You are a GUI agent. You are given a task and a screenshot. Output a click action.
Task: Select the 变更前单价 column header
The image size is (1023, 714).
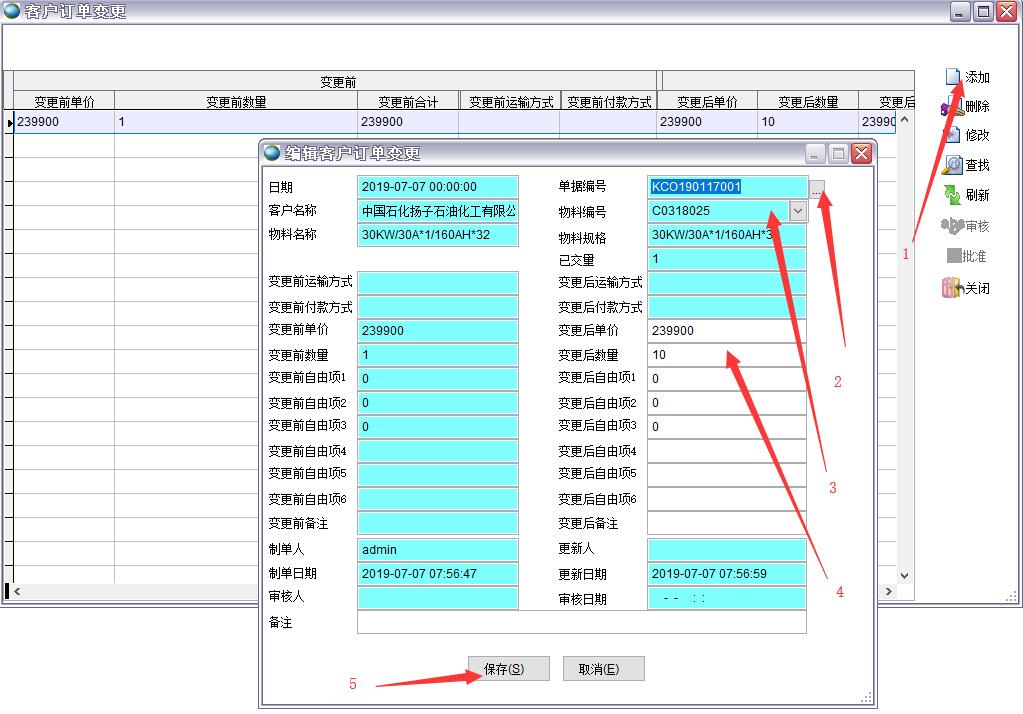[x=64, y=101]
